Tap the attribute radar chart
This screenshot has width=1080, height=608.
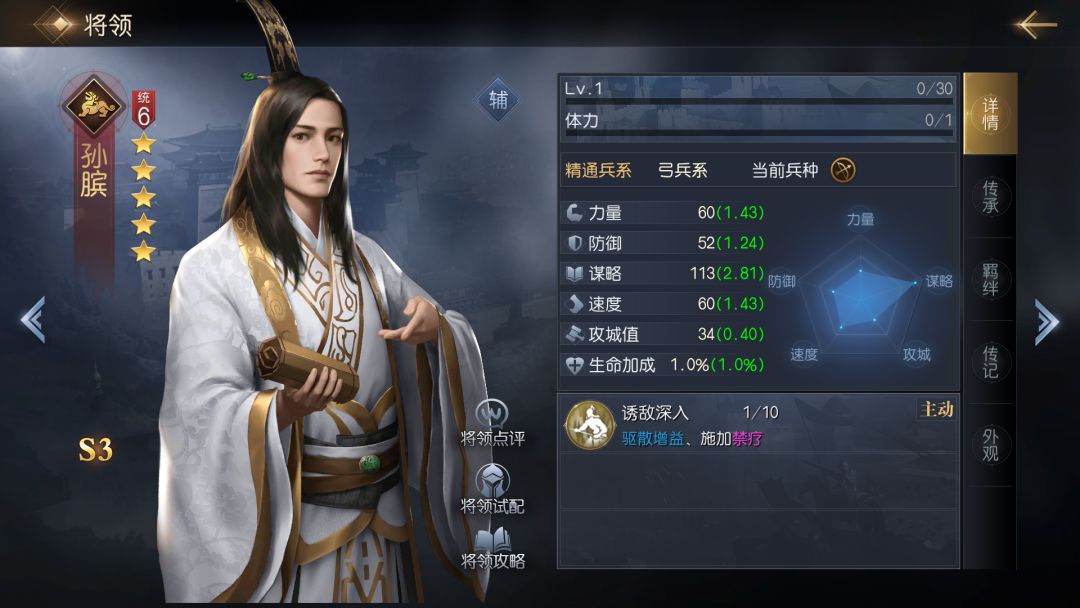tap(860, 290)
